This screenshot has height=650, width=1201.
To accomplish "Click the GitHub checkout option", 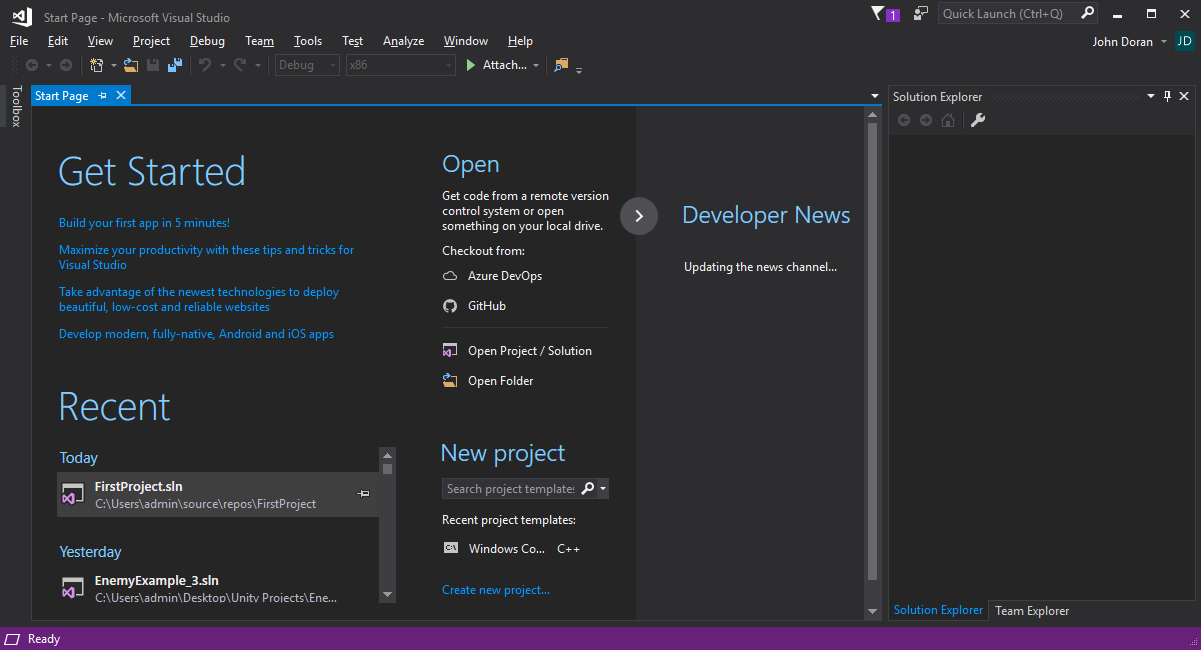I will pyautogui.click(x=475, y=306).
